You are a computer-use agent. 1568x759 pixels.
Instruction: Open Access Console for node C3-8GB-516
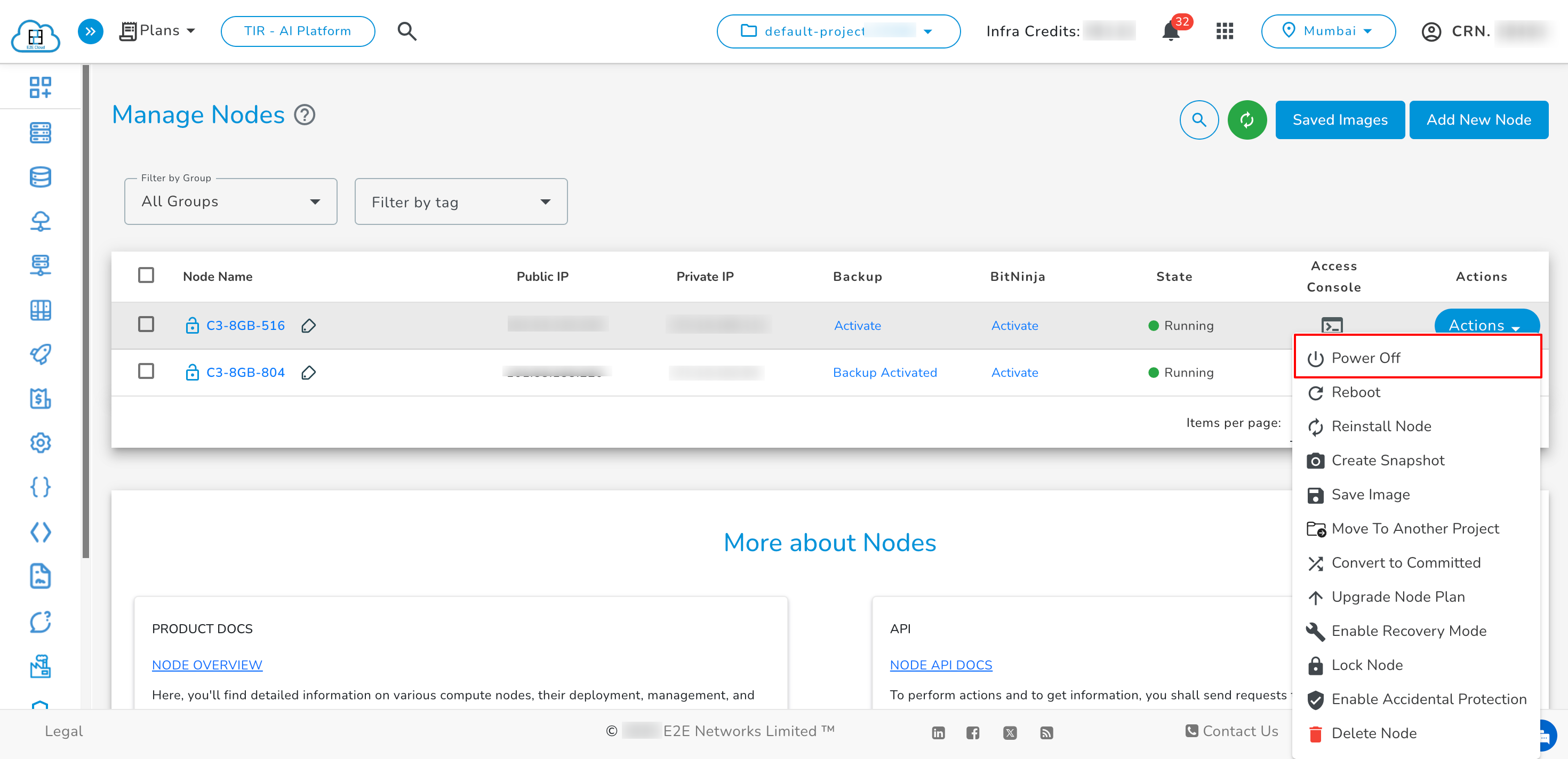point(1333,325)
